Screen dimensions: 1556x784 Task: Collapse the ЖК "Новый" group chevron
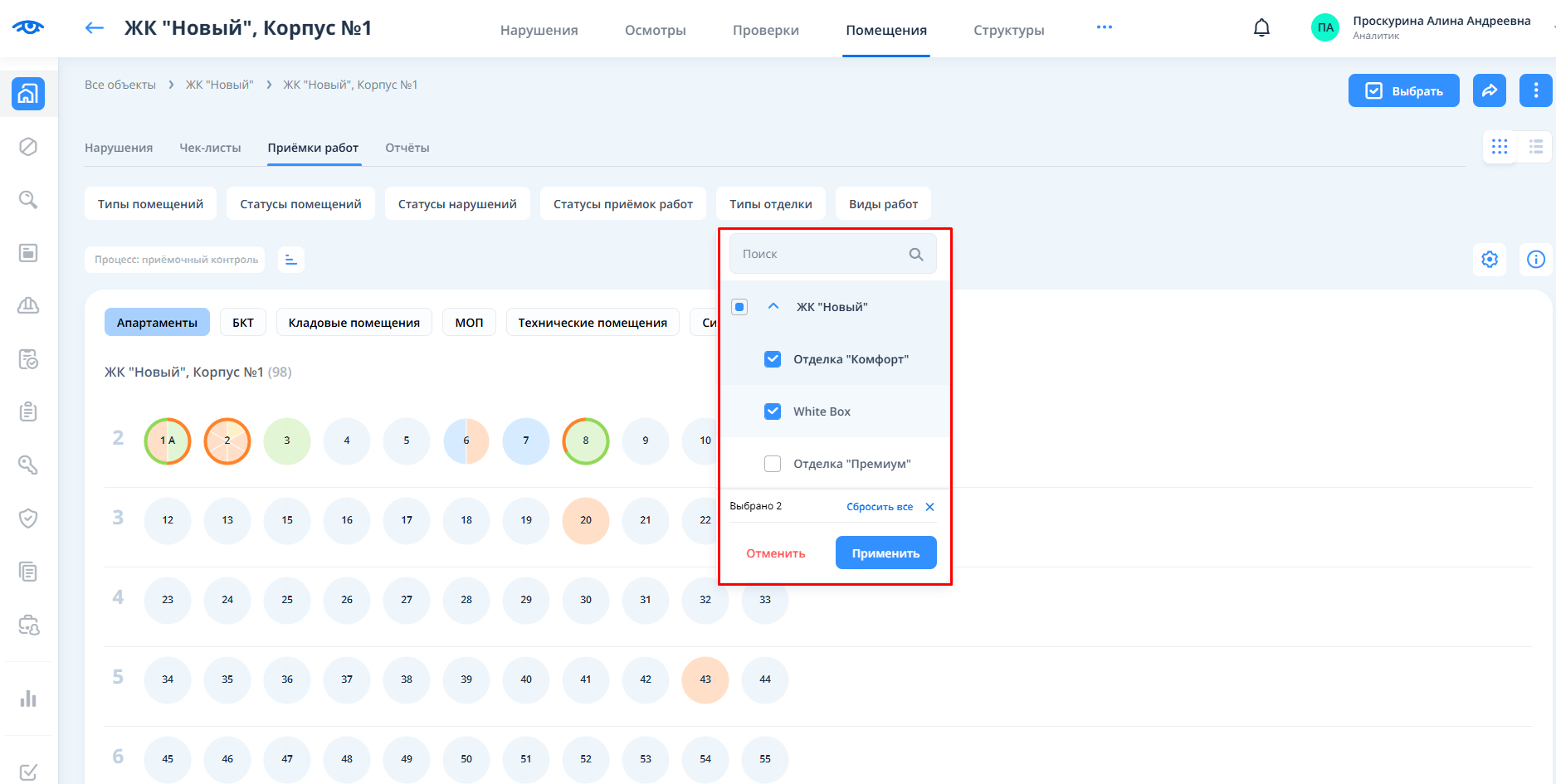(773, 307)
